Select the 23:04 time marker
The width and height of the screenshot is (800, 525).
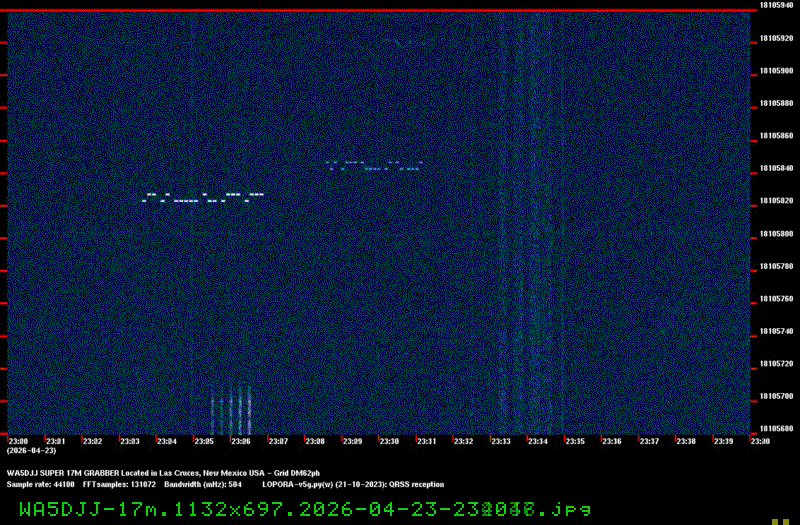167,441
